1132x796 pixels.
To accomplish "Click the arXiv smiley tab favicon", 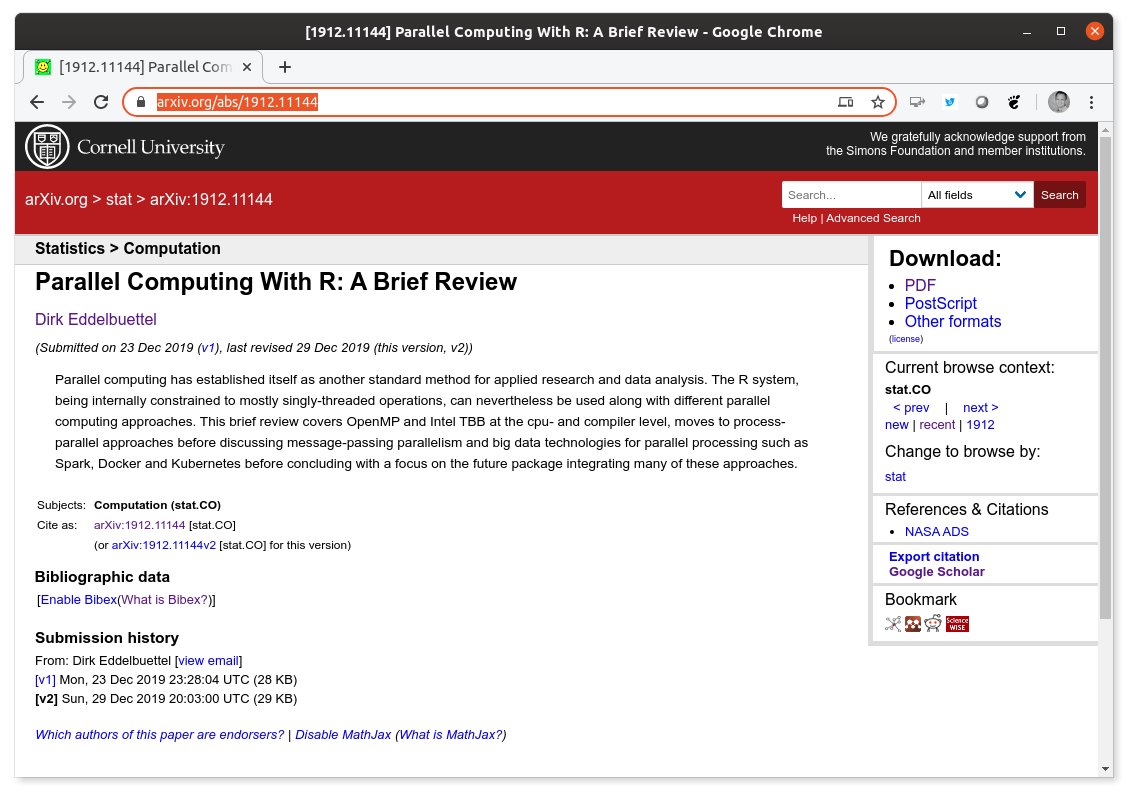I will 43,67.
